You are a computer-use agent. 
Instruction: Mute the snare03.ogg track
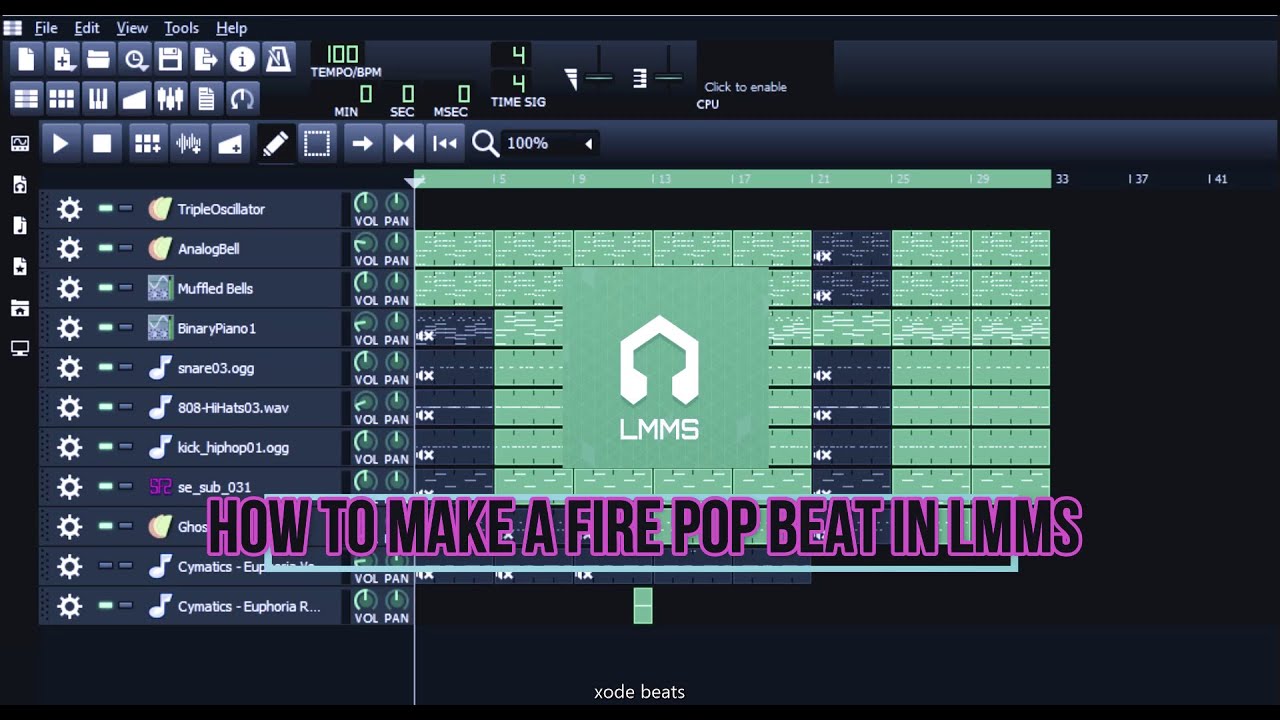[105, 367]
